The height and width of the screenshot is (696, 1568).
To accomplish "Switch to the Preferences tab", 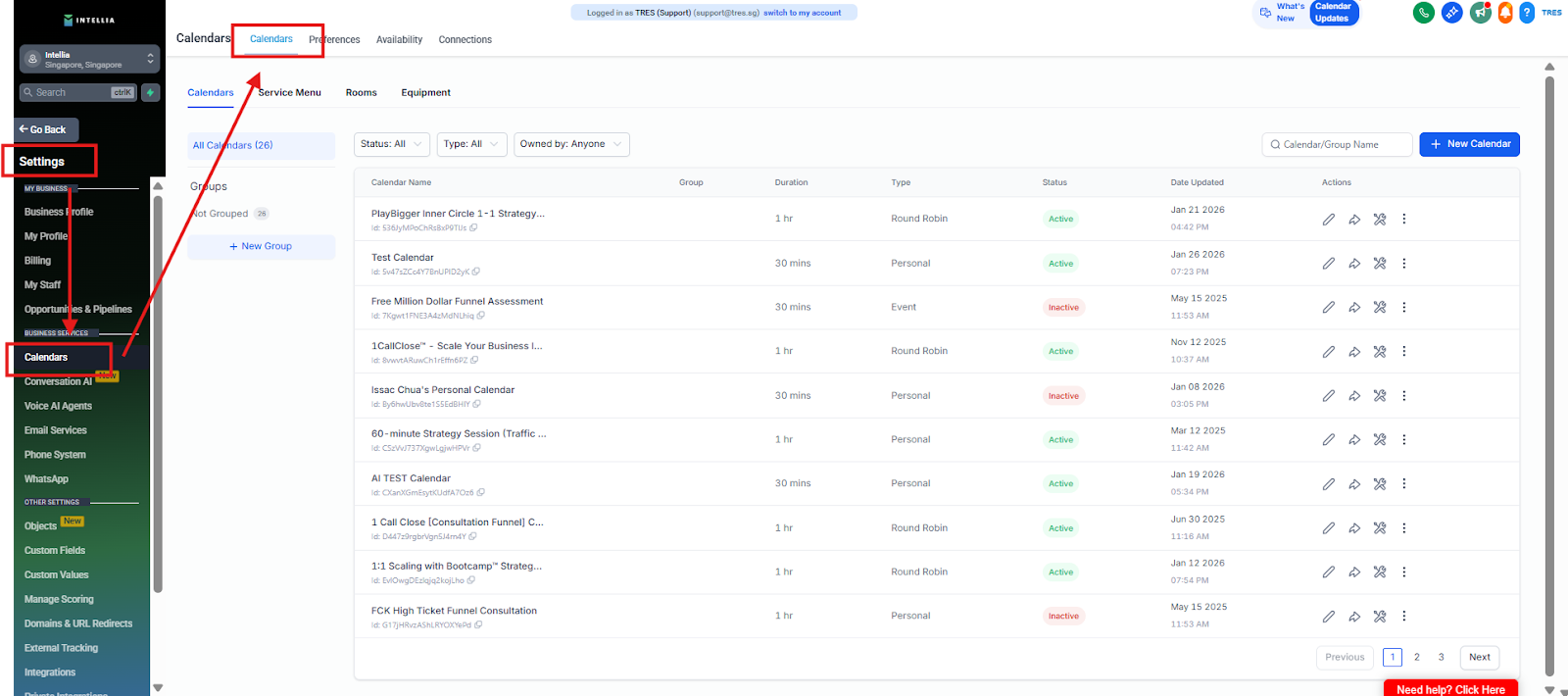I will click(x=334, y=39).
